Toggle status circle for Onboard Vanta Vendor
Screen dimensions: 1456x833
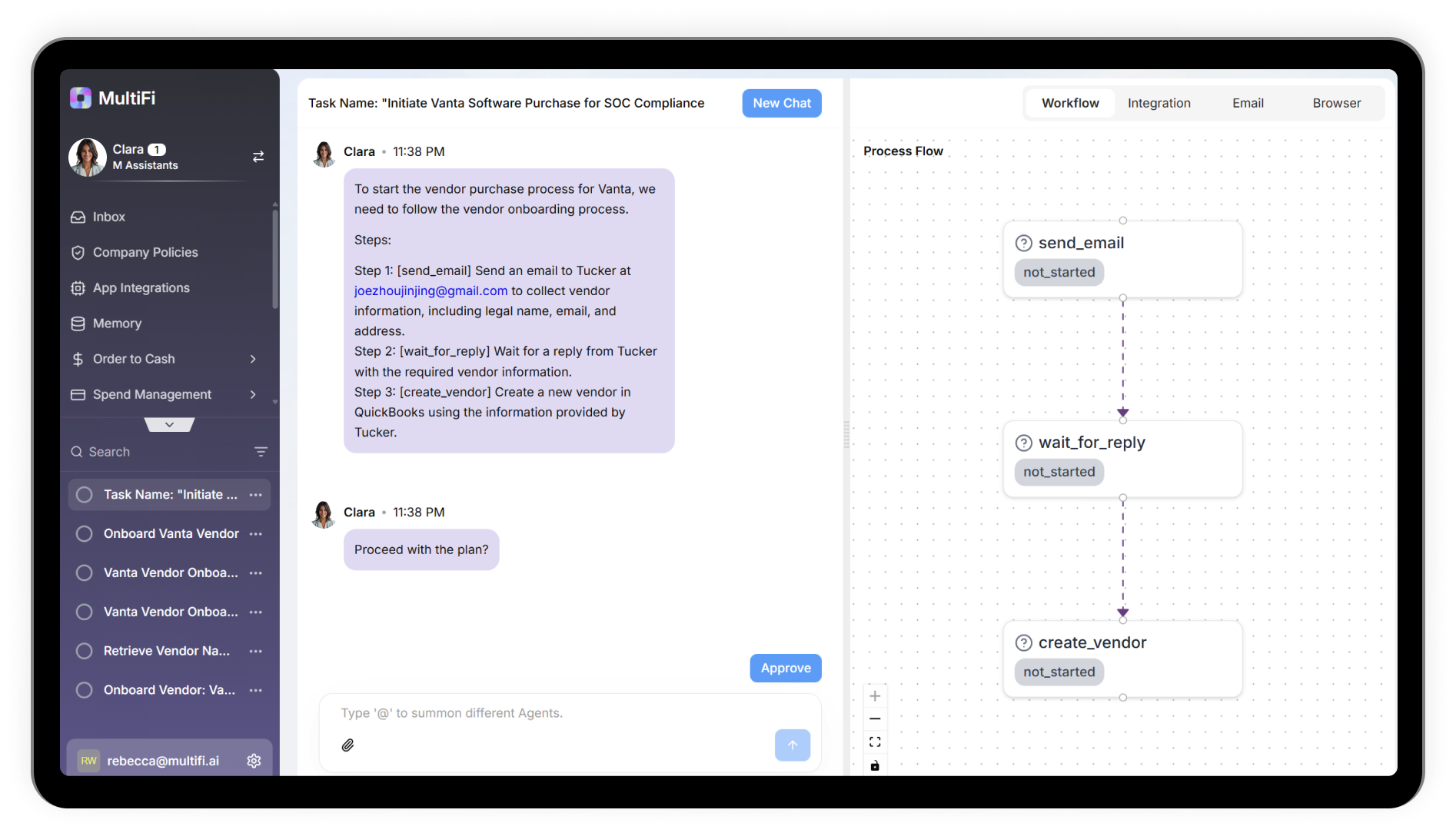(85, 534)
